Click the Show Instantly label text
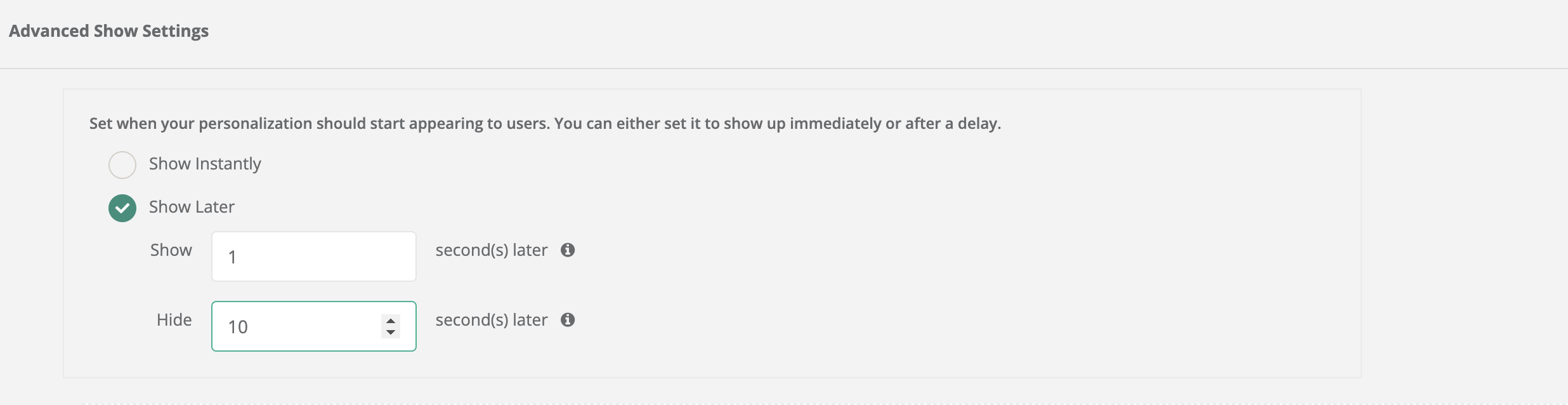 (205, 164)
